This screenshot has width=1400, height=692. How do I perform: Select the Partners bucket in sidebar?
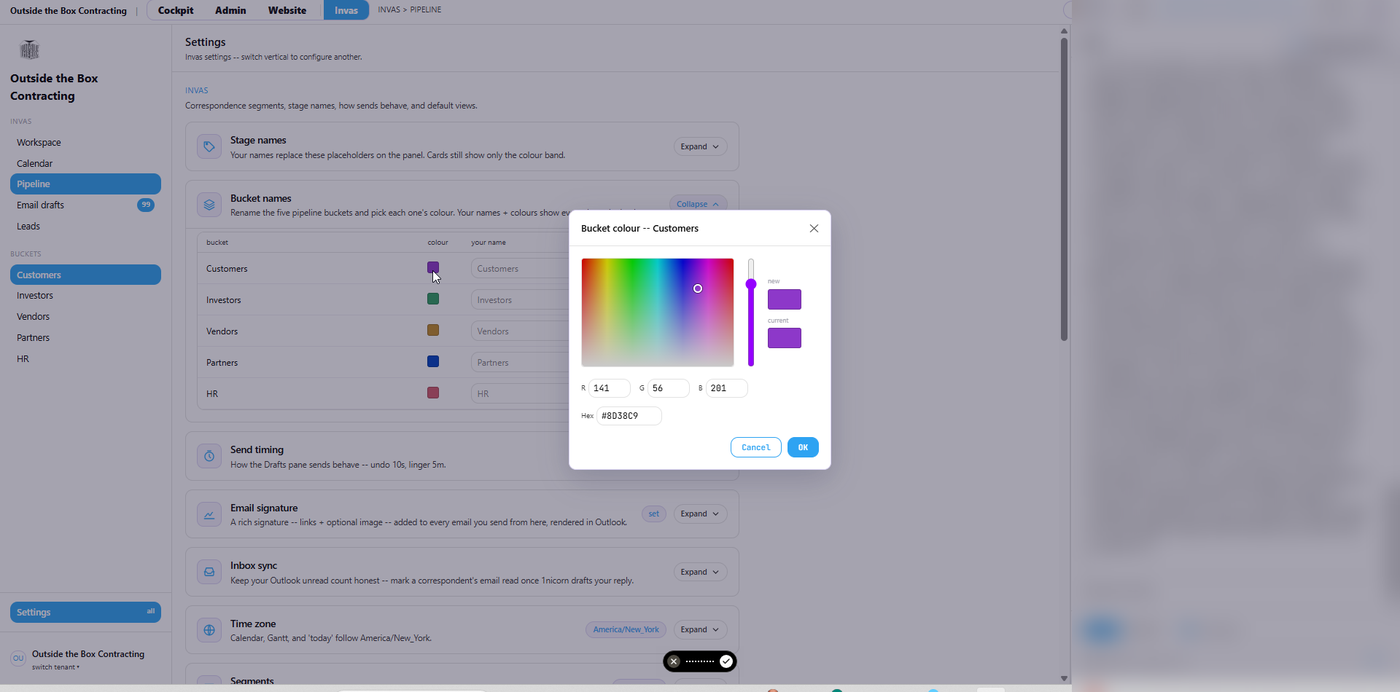pyautogui.click(x=85, y=338)
